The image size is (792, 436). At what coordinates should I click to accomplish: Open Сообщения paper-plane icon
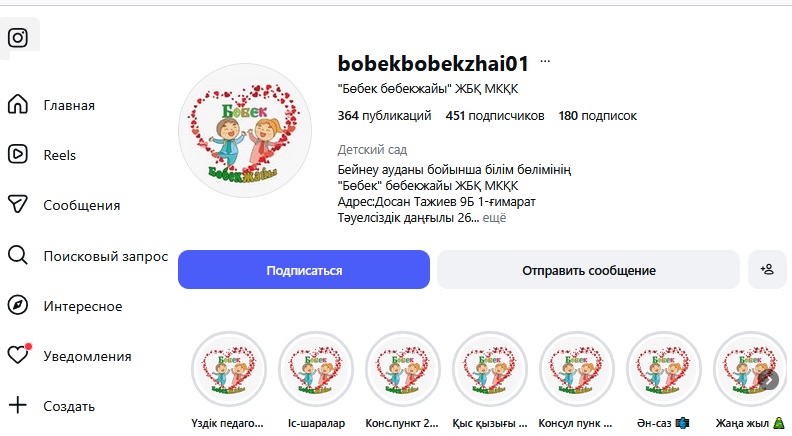(x=18, y=204)
